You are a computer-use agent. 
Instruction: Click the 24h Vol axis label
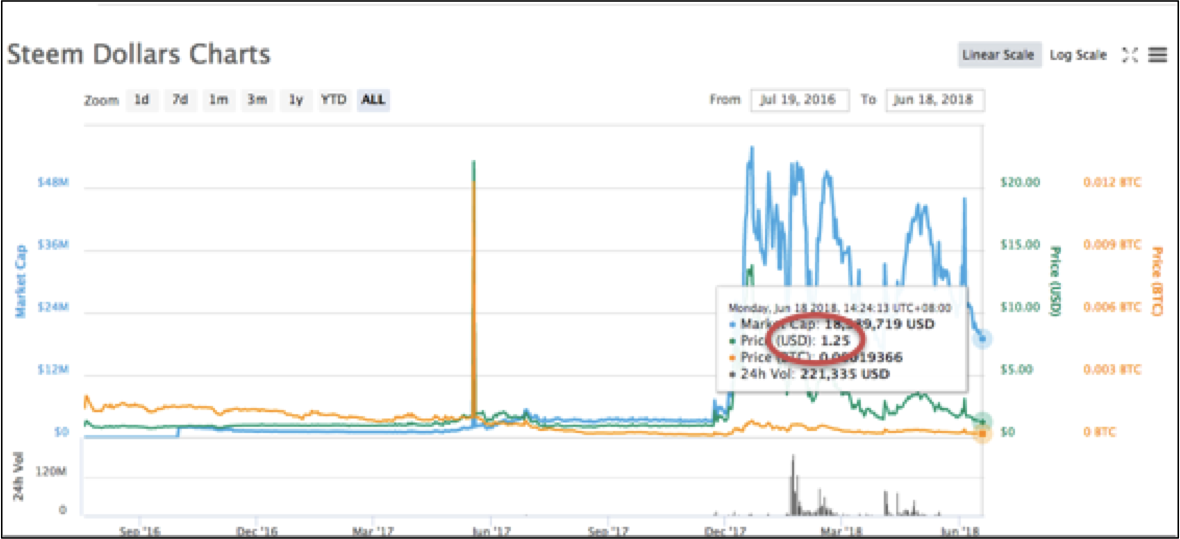point(21,477)
